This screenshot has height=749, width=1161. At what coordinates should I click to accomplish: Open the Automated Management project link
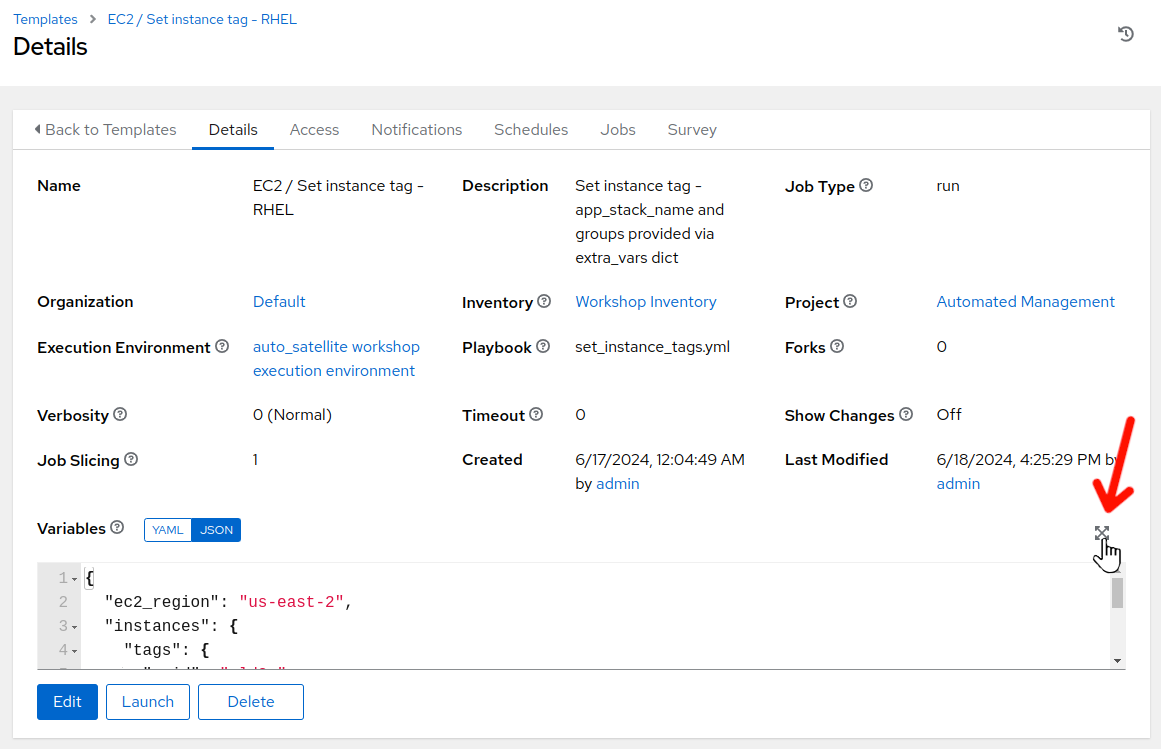1025,301
